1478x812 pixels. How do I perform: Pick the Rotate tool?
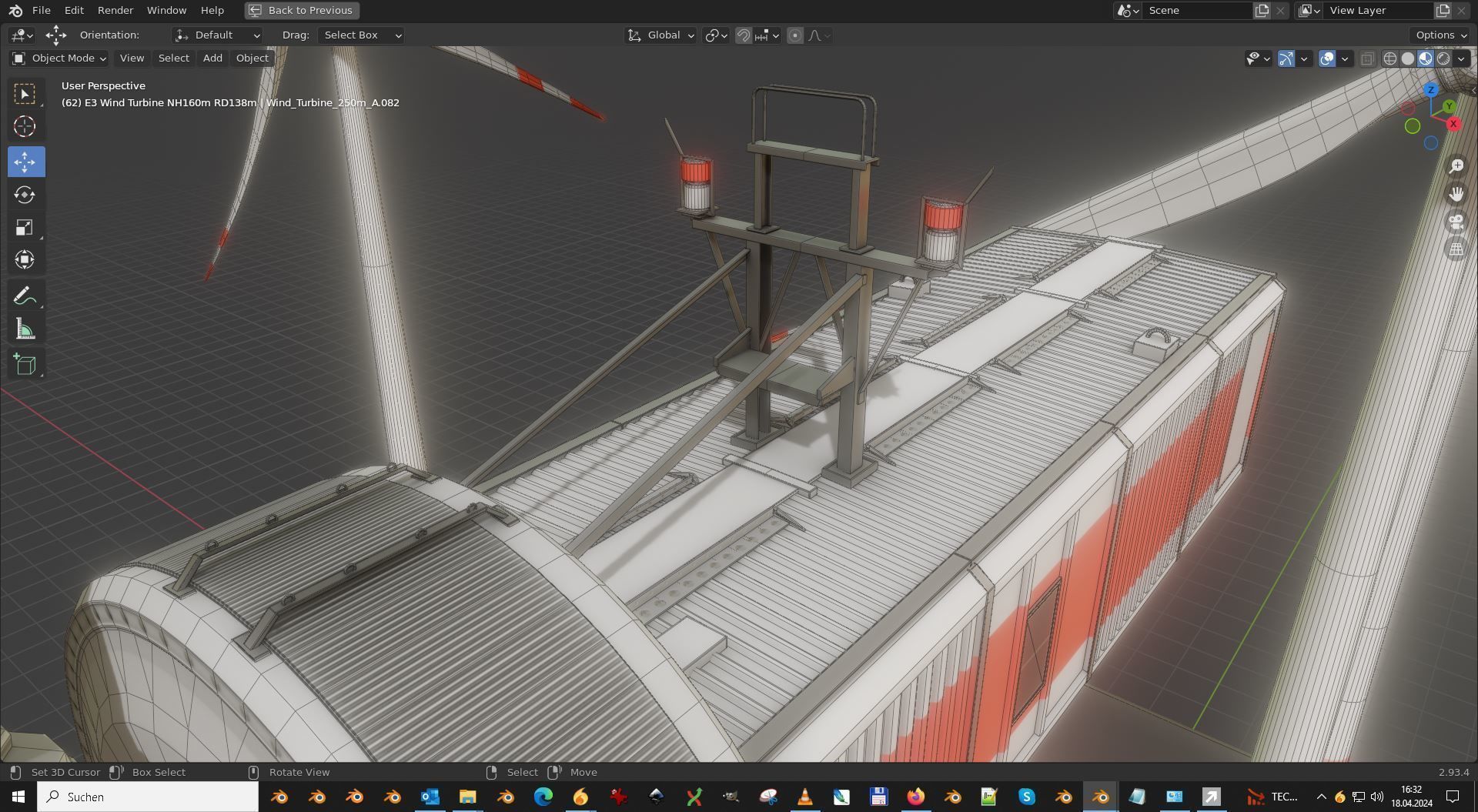click(x=25, y=194)
